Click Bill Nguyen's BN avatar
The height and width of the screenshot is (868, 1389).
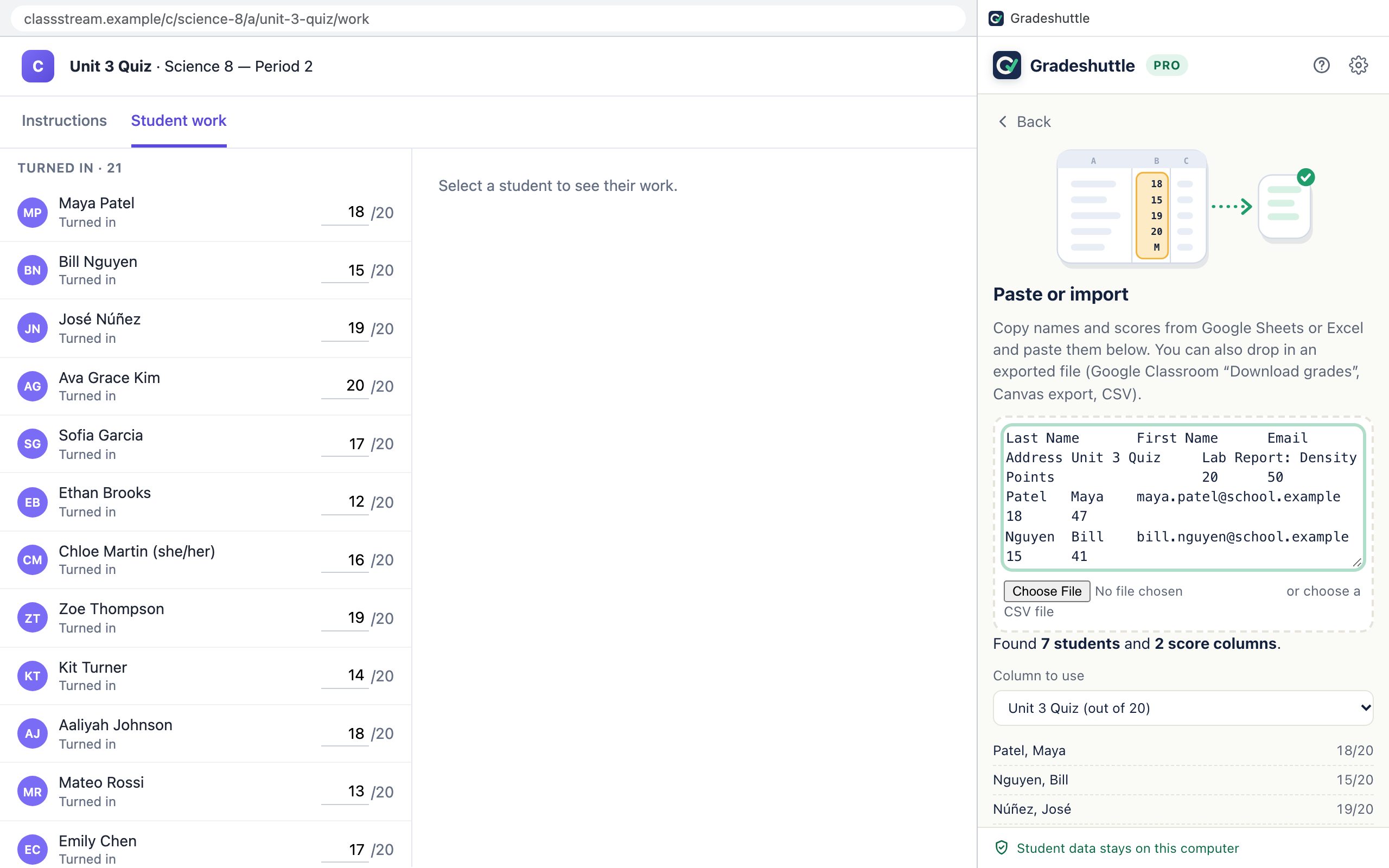[x=32, y=270]
